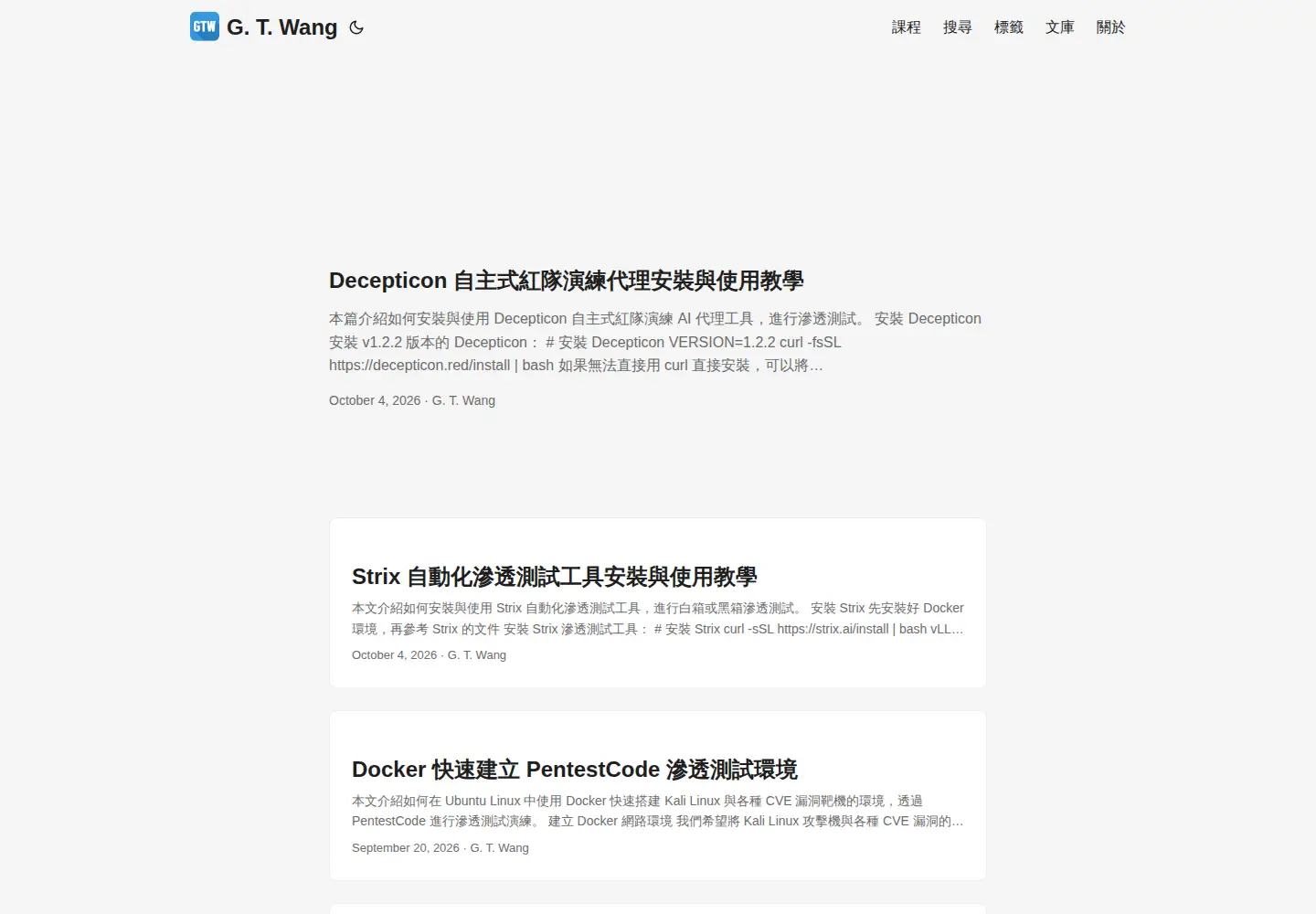Open the 搜尋 search page

[958, 27]
